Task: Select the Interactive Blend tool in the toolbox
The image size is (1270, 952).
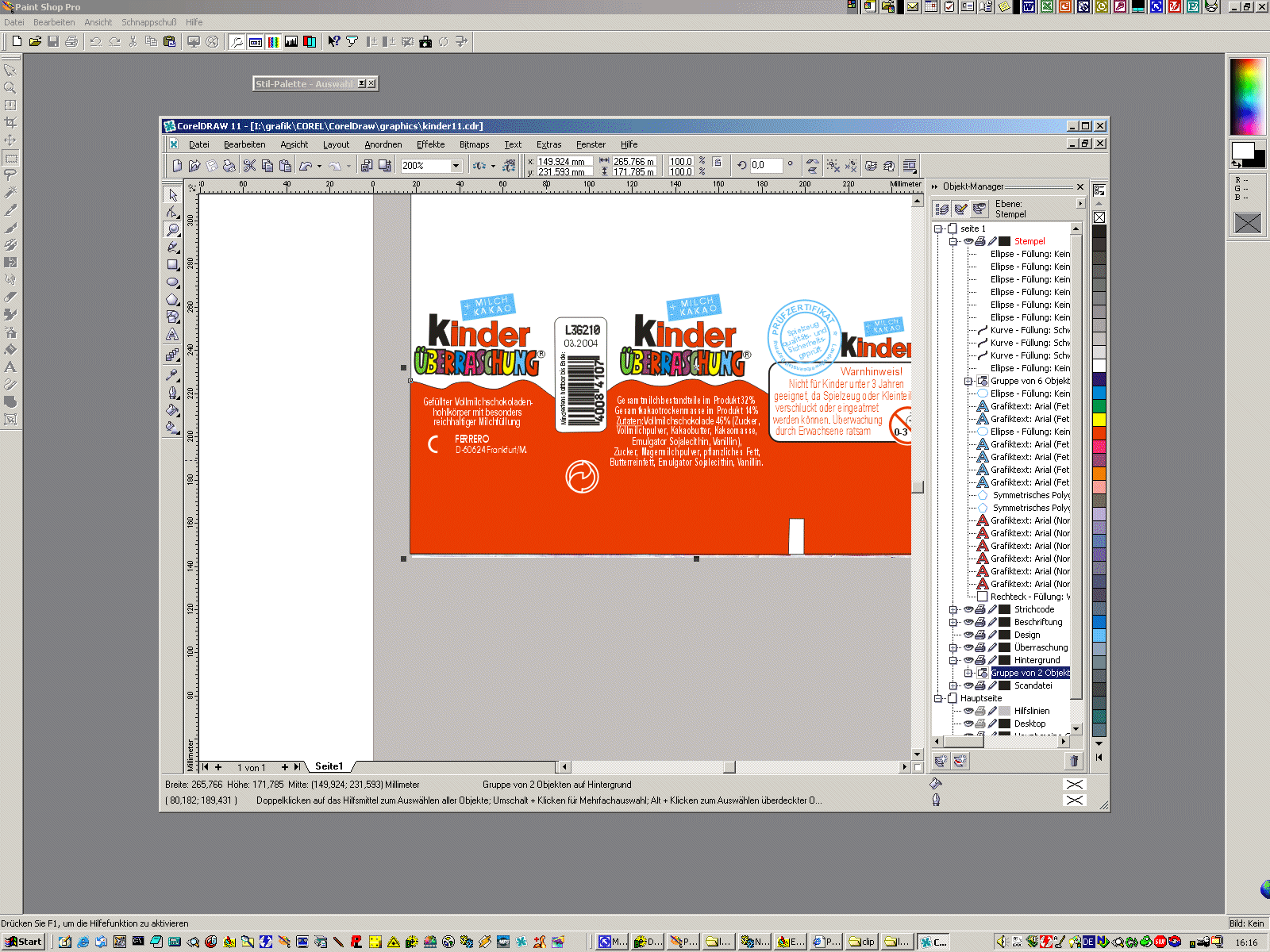Action: (x=172, y=356)
